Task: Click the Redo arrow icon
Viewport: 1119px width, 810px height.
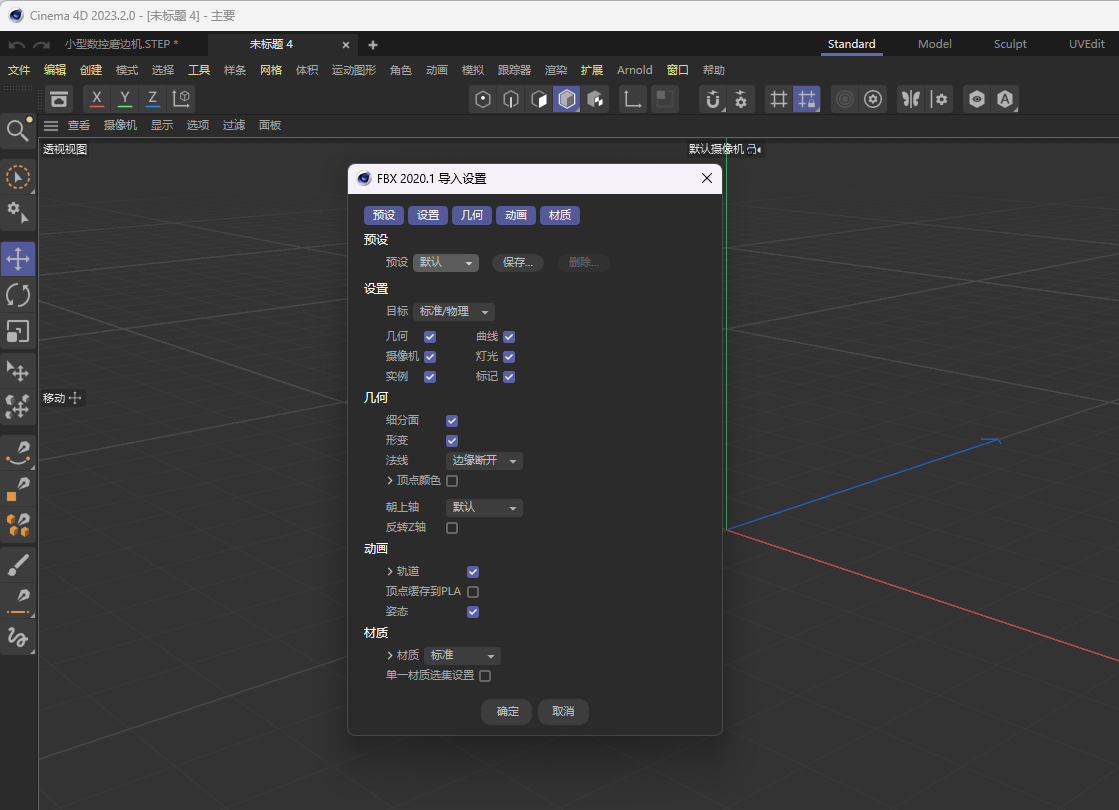Action: (x=42, y=45)
